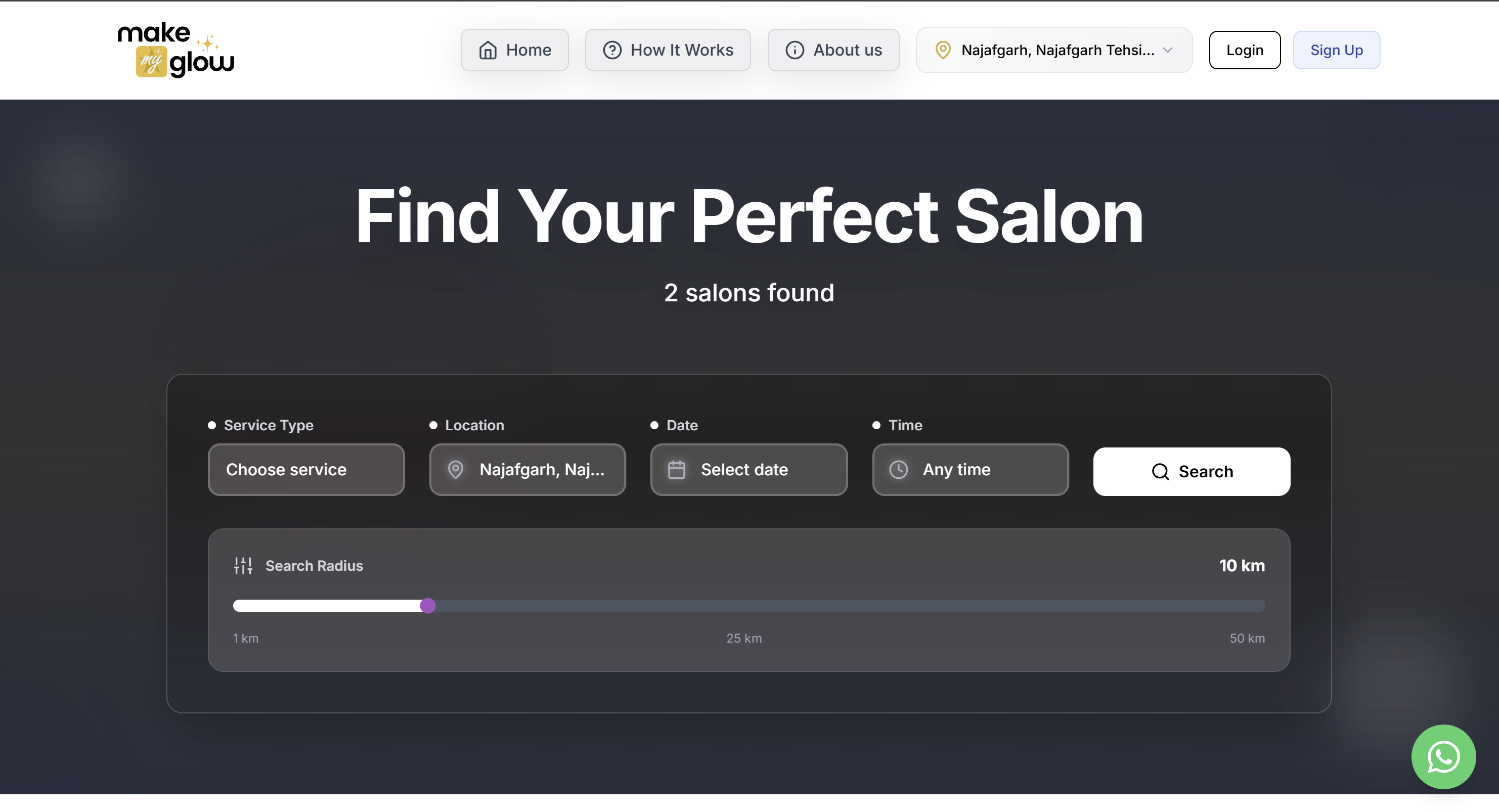Image resolution: width=1499 pixels, height=812 pixels.
Task: Open the Select date picker
Action: [749, 469]
